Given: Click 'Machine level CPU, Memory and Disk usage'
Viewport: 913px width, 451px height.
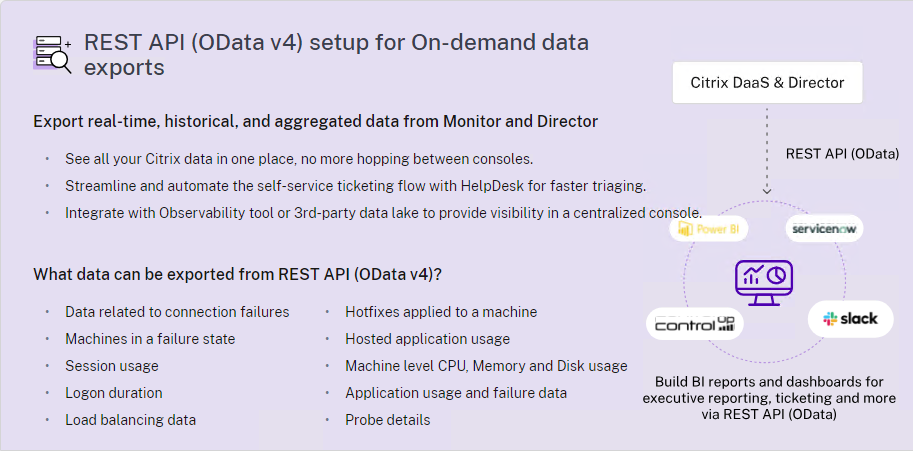Looking at the screenshot, I should click(x=486, y=366).
